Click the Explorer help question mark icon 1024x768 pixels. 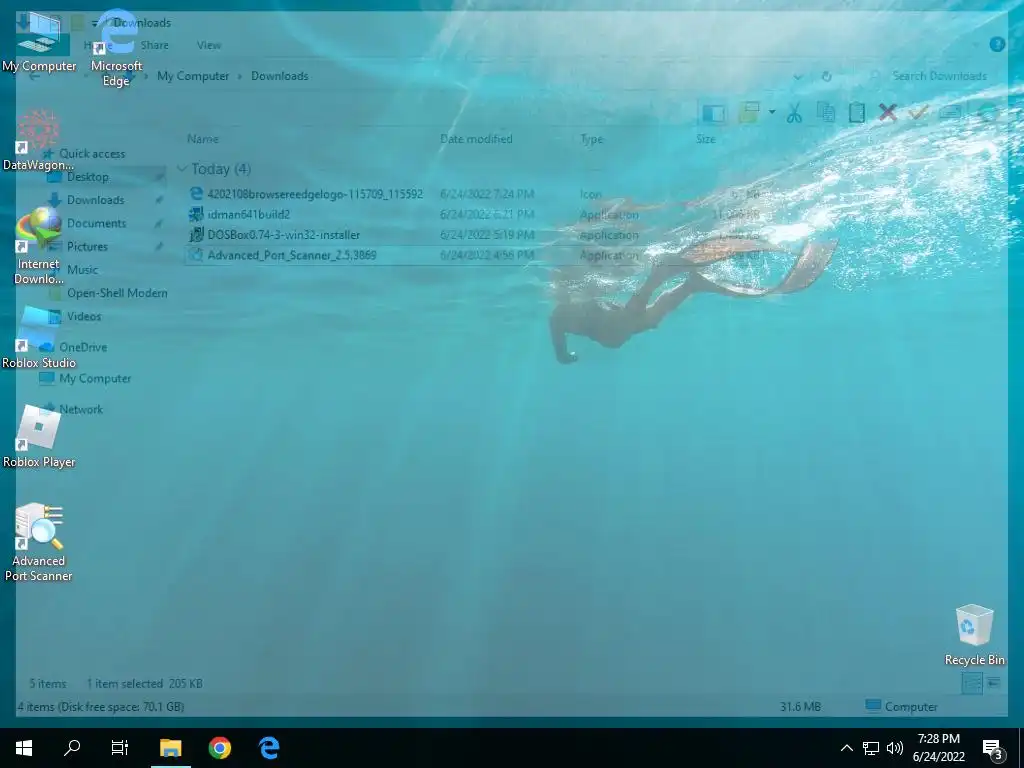click(997, 44)
